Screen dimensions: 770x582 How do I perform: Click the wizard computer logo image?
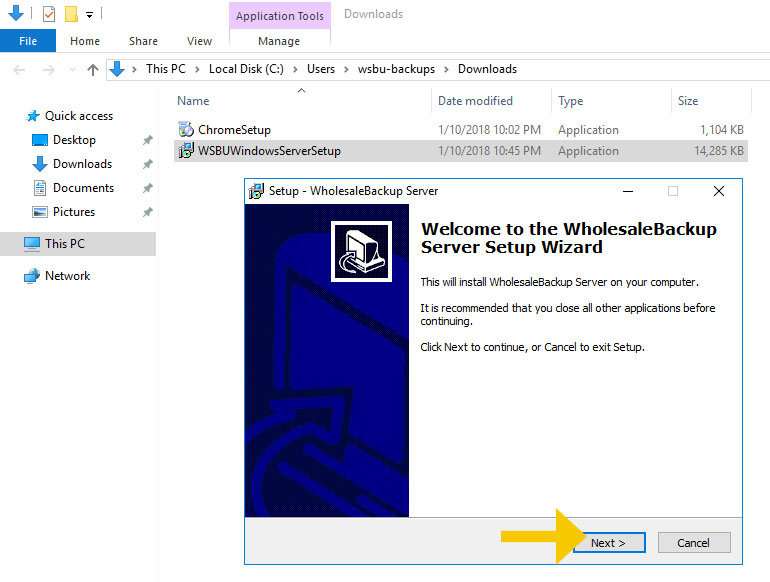pos(361,251)
